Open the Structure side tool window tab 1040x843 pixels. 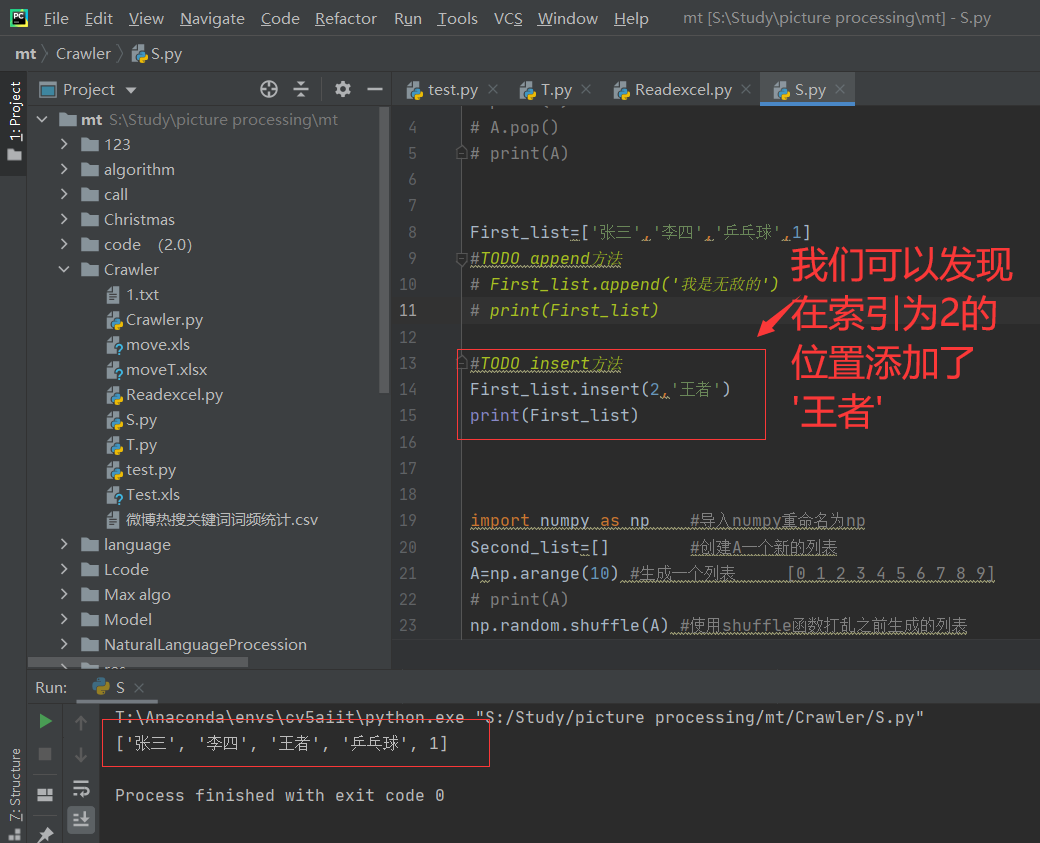coord(15,793)
